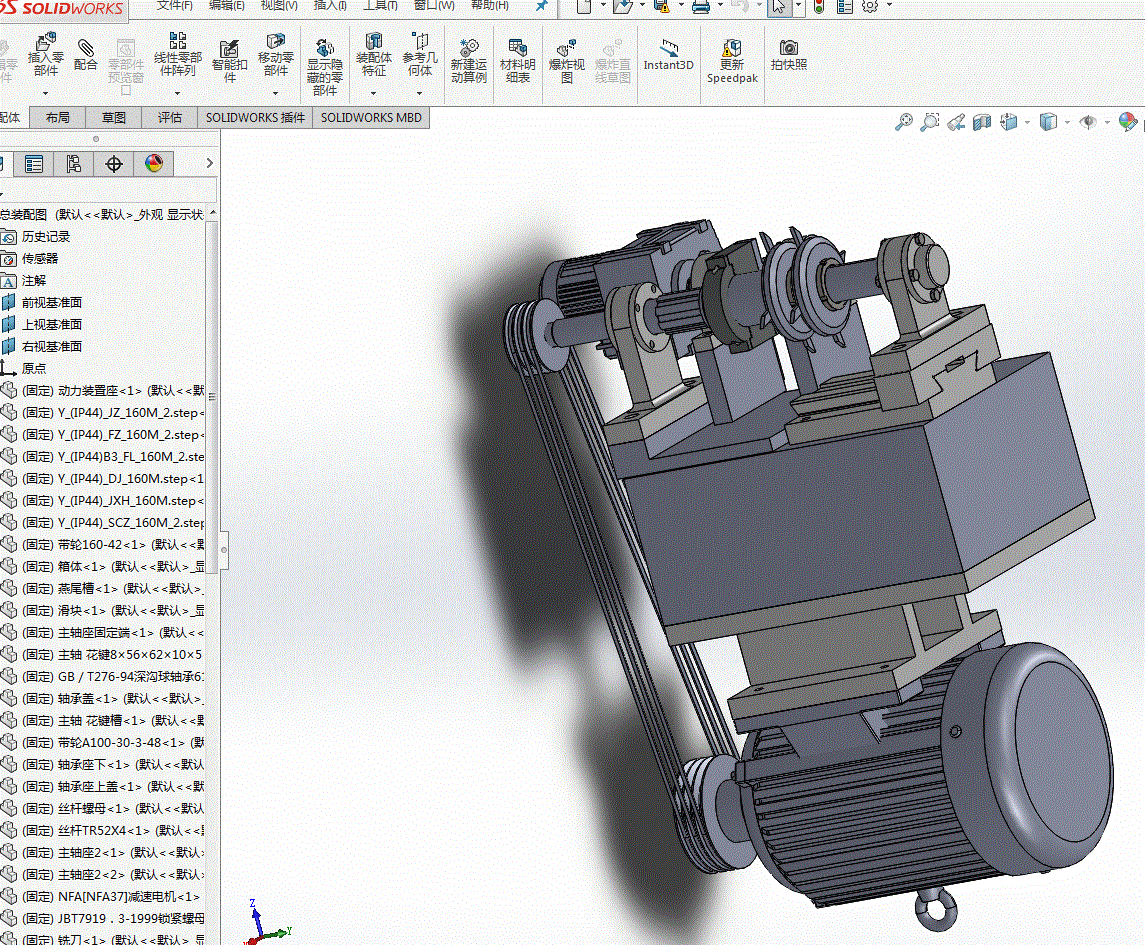Viewport: 1145px width, 945px height.
Task: Open the ConfigurationManager panel tab icon
Action: (74, 164)
